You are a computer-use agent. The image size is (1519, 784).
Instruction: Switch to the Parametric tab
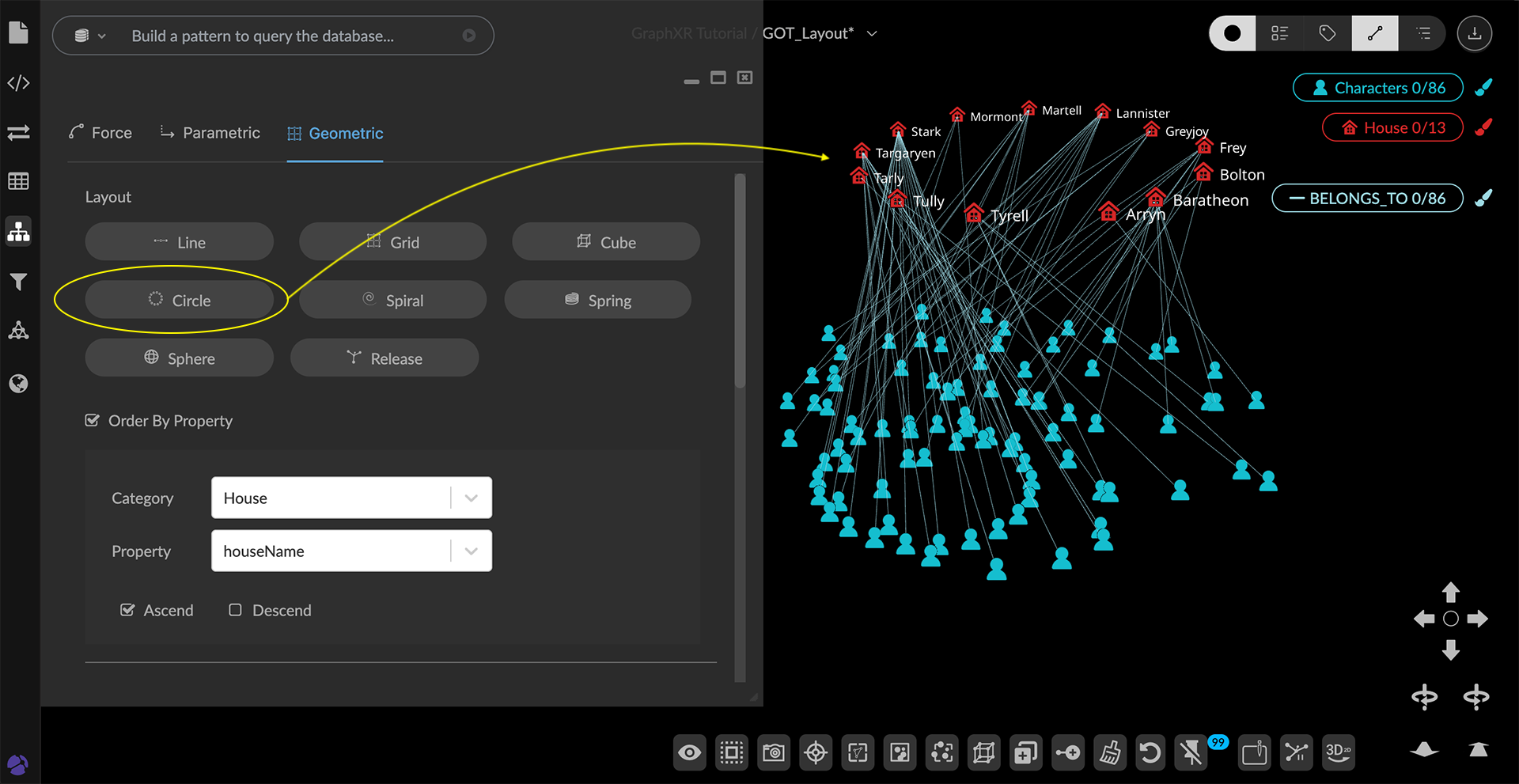[210, 133]
